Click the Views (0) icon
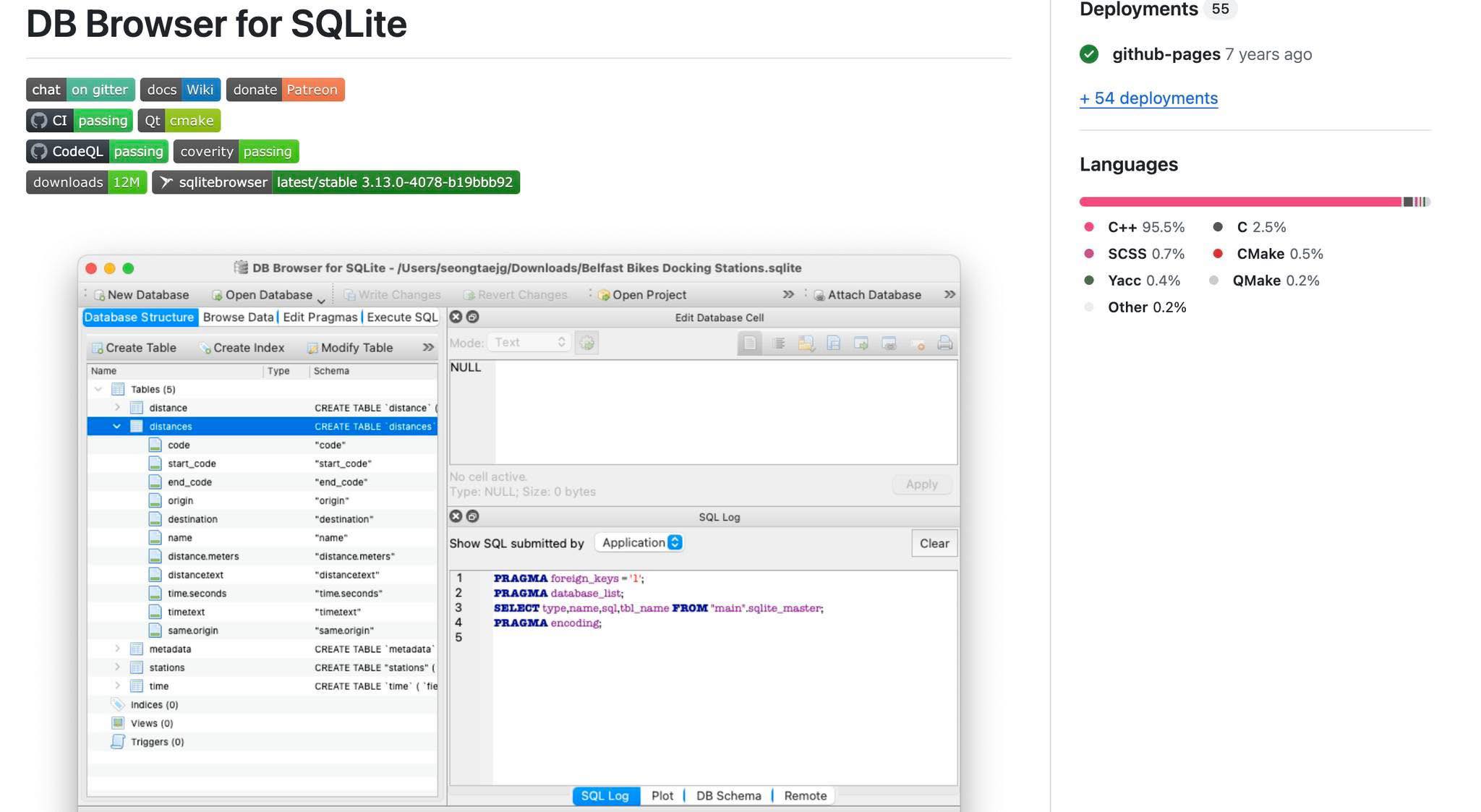 [x=118, y=723]
